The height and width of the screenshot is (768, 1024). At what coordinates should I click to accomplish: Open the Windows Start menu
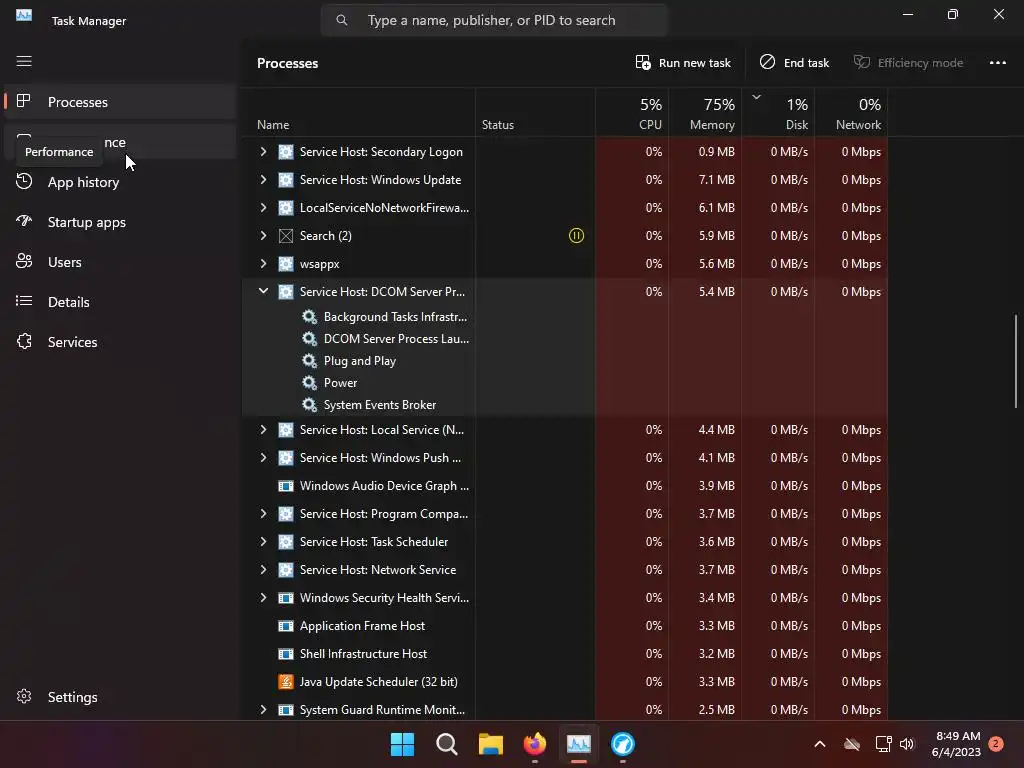coord(402,744)
